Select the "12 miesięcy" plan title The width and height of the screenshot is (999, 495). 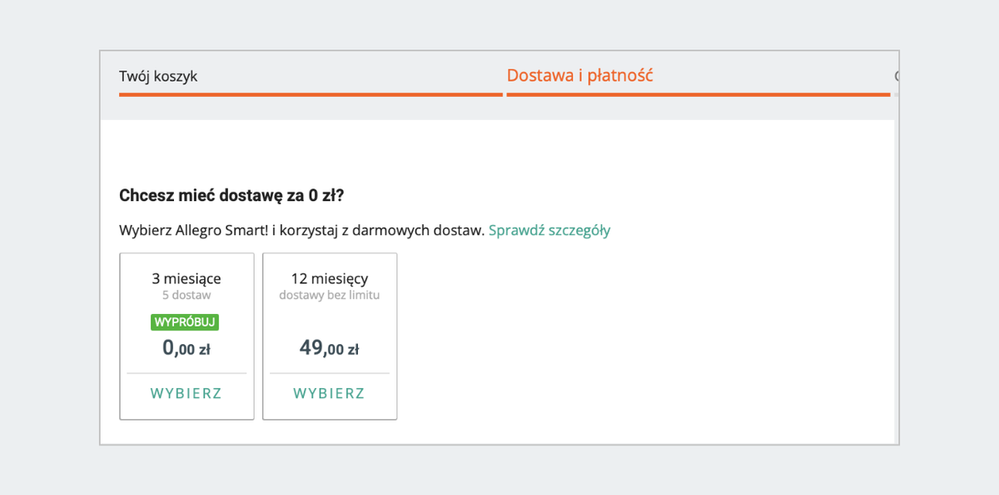click(x=329, y=278)
